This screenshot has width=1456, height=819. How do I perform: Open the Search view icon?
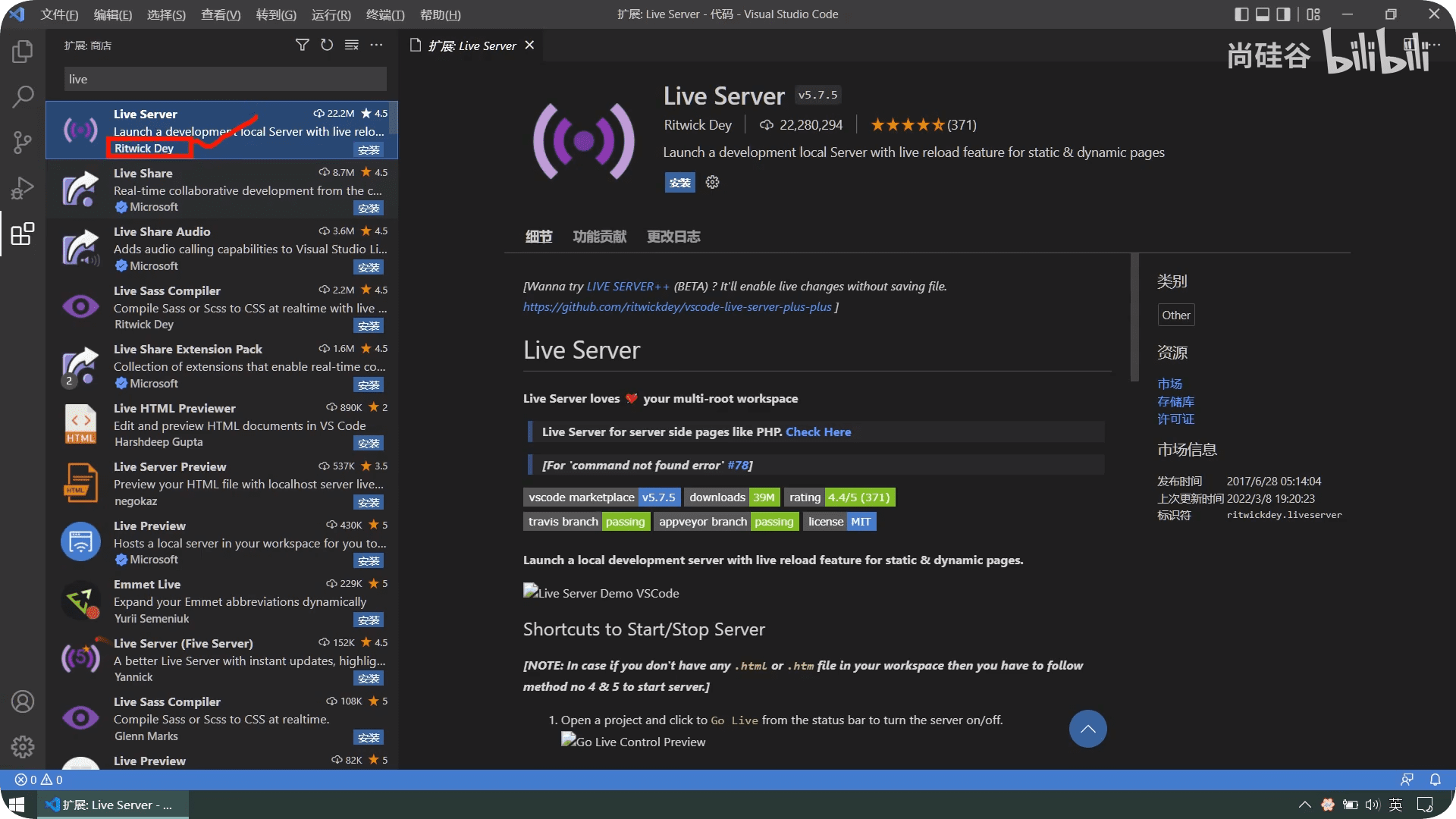click(23, 96)
